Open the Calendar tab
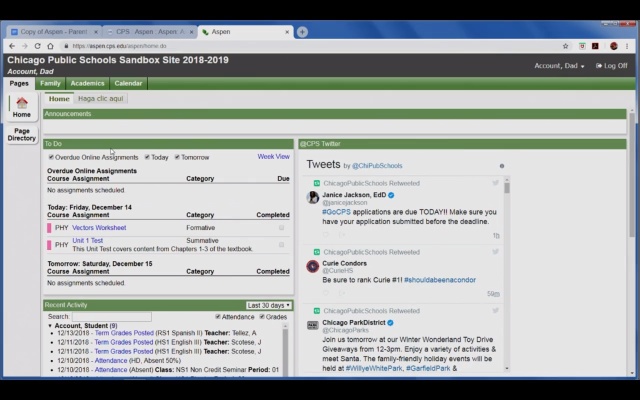This screenshot has width=640, height=400. pos(128,83)
